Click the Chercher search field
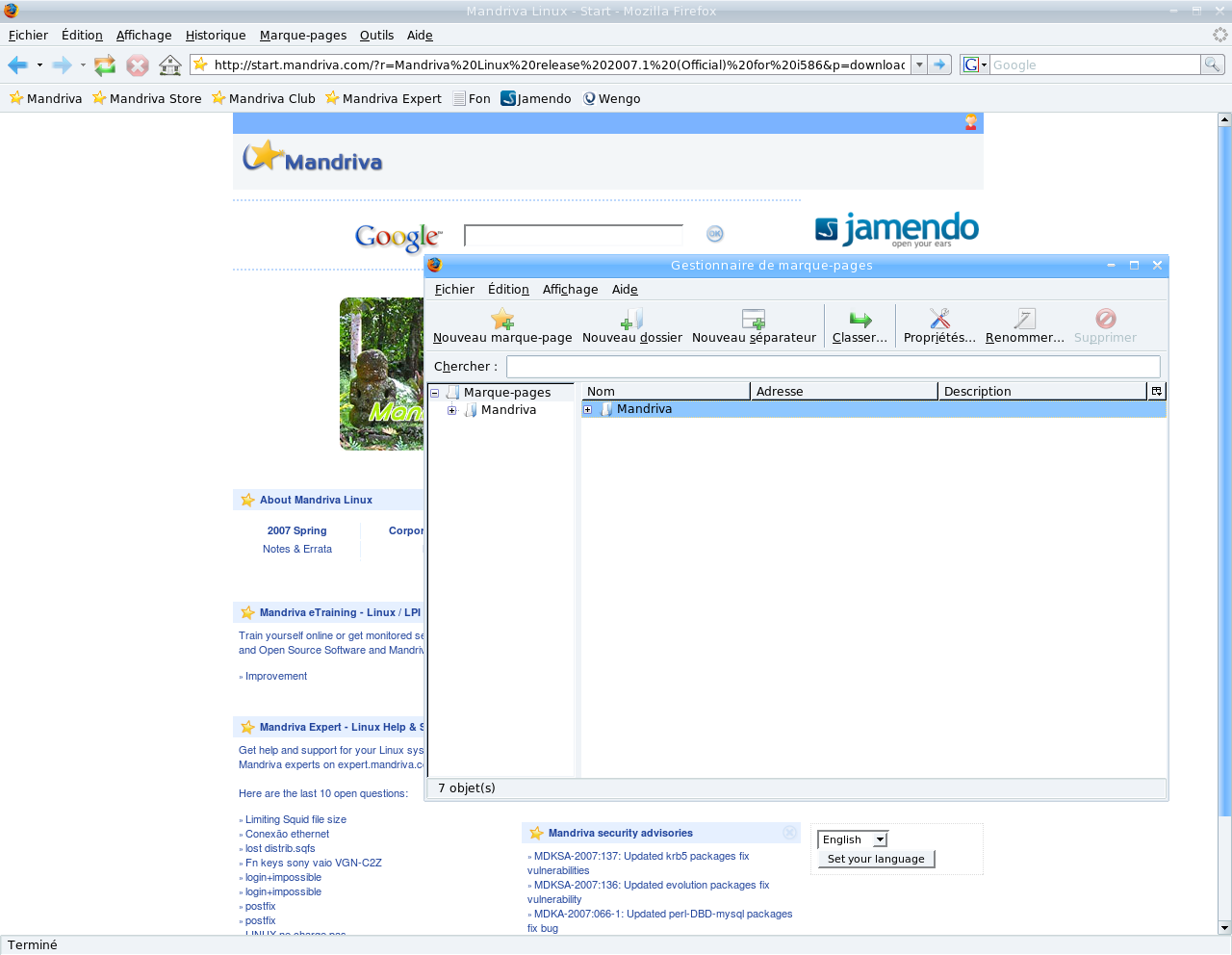The image size is (1232, 955). pos(834,366)
